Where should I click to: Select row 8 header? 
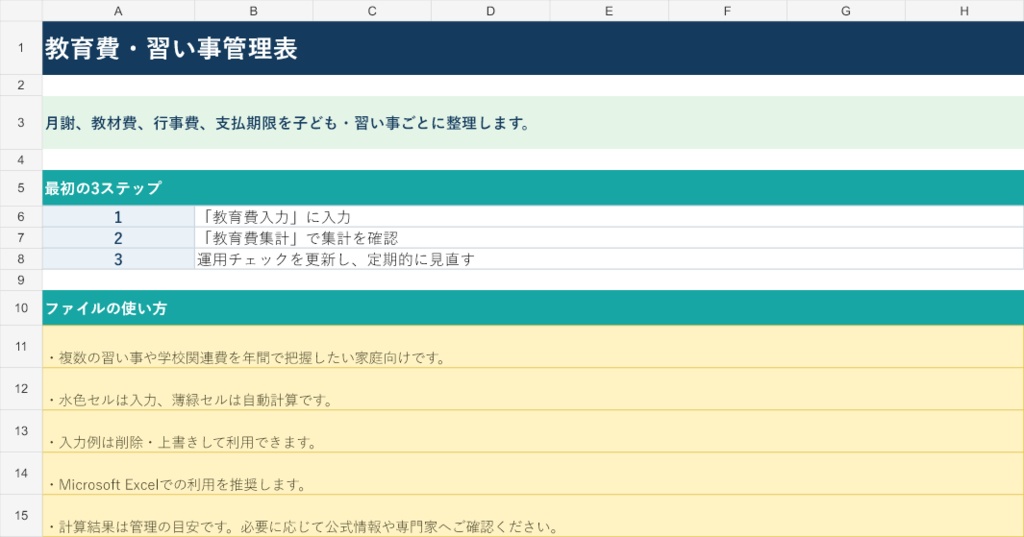tap(21, 259)
